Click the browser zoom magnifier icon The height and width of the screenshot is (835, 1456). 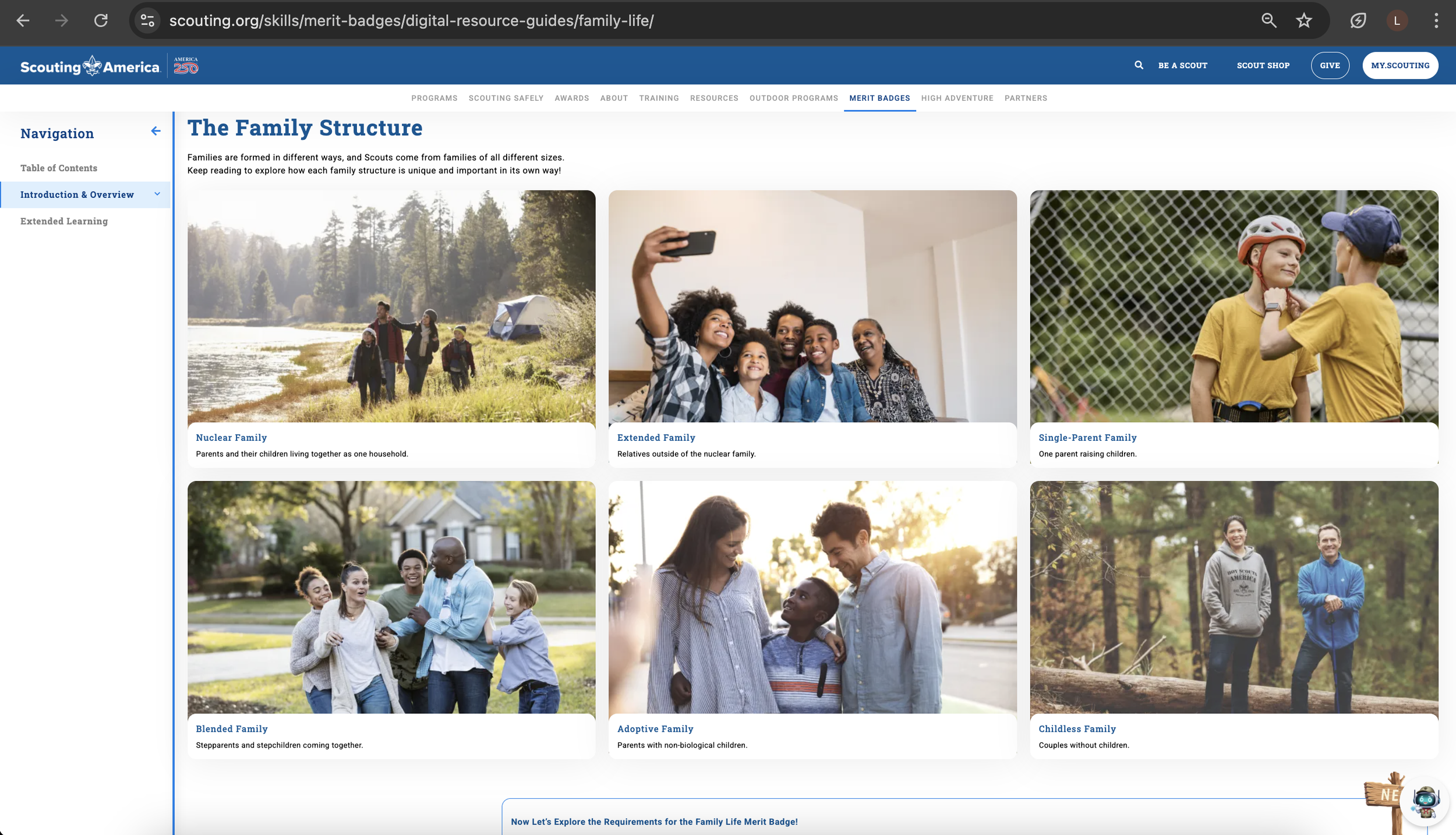1268,21
